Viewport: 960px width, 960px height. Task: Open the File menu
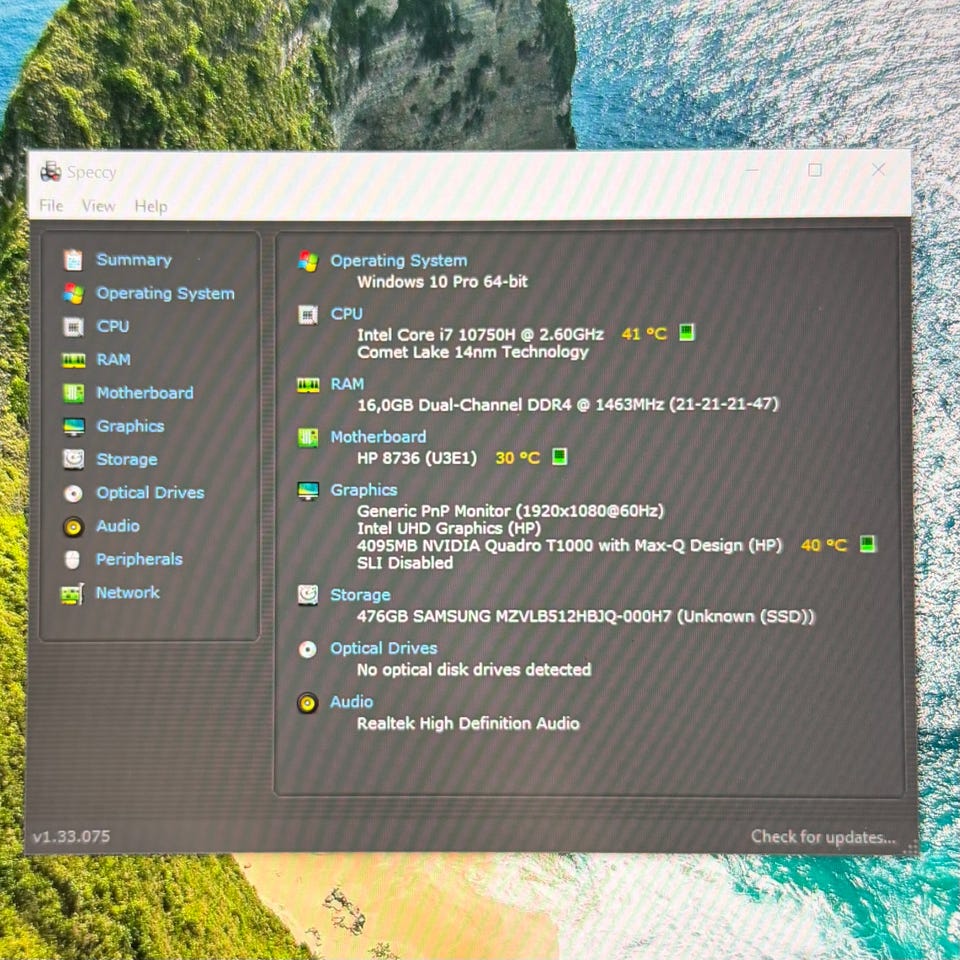[51, 206]
